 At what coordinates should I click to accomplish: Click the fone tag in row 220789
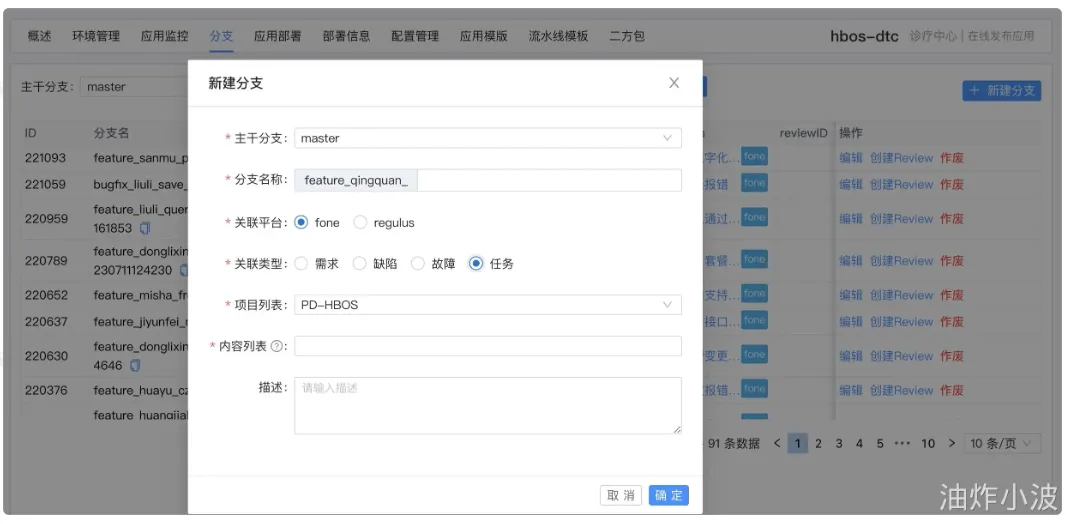[x=754, y=260]
